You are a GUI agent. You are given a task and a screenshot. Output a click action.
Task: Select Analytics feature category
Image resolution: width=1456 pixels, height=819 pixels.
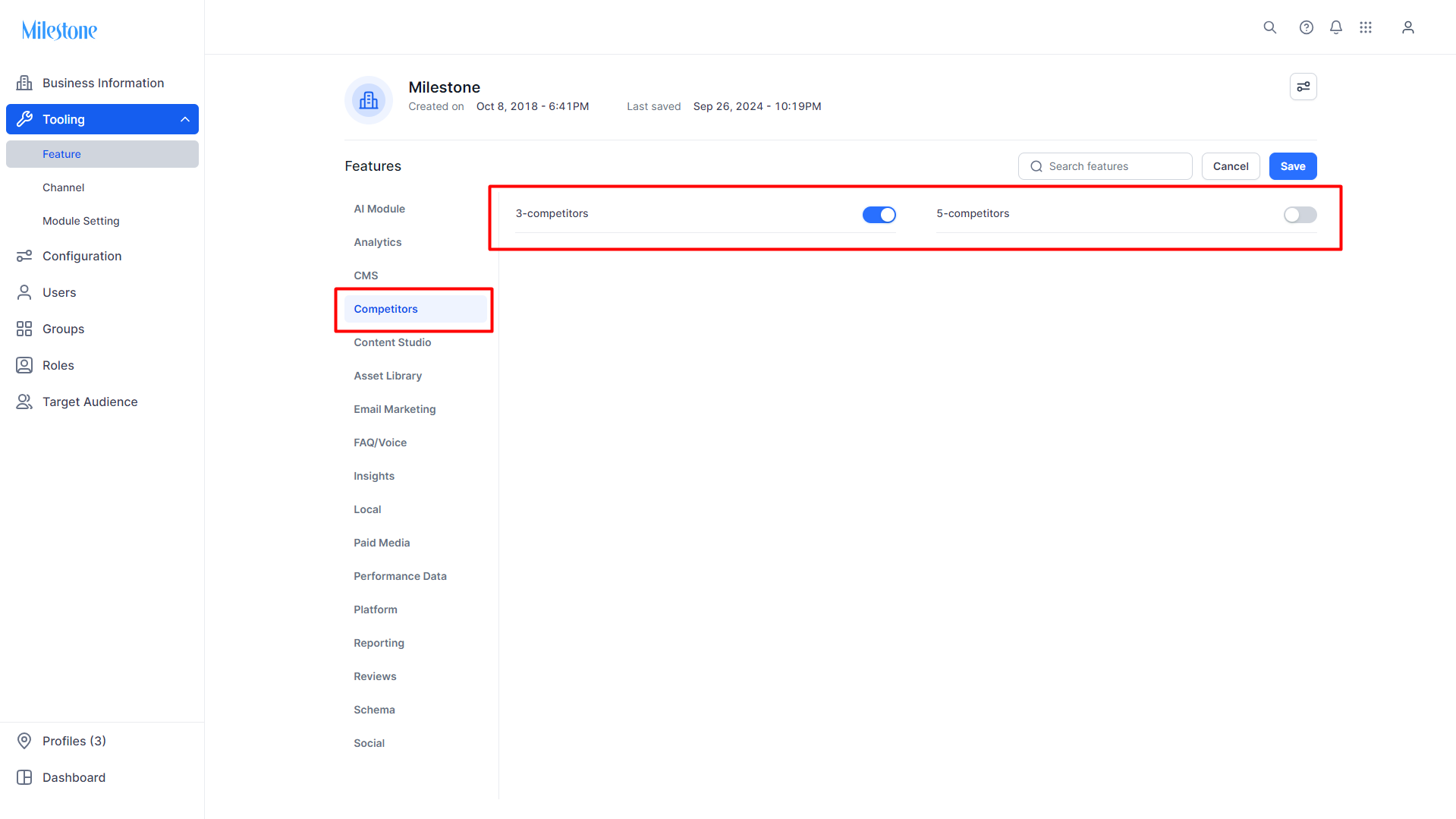tap(416, 242)
